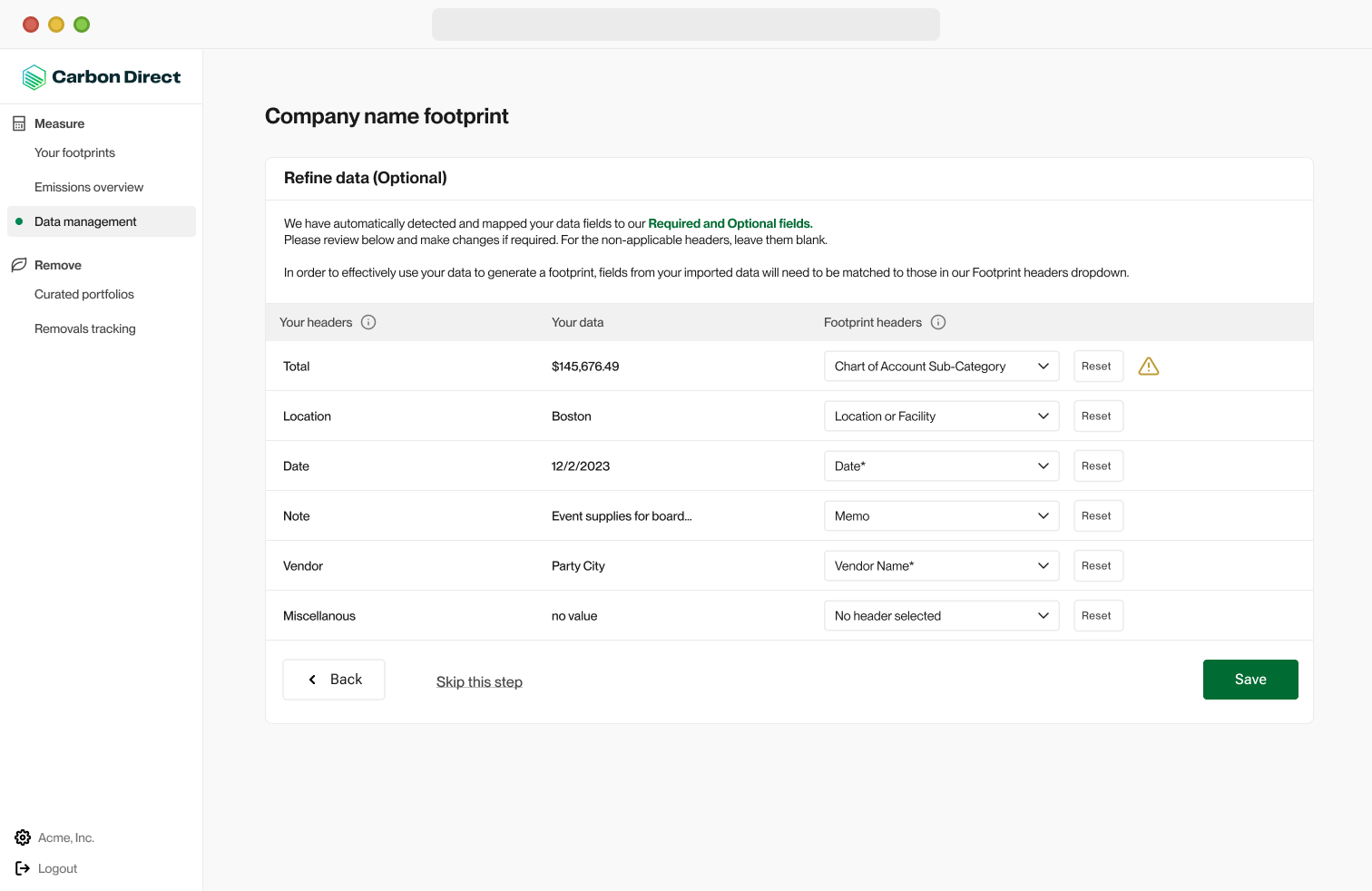Click the Total header name cell

click(297, 367)
